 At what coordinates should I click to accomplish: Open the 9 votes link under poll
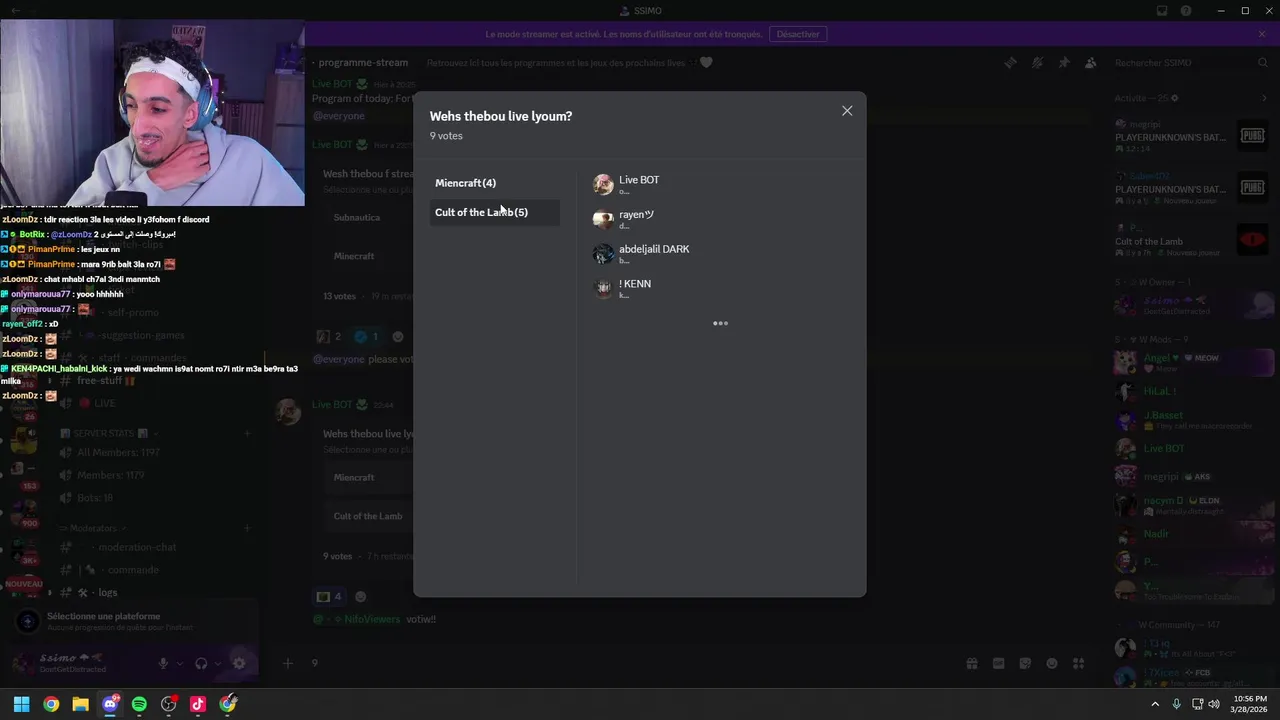click(338, 556)
